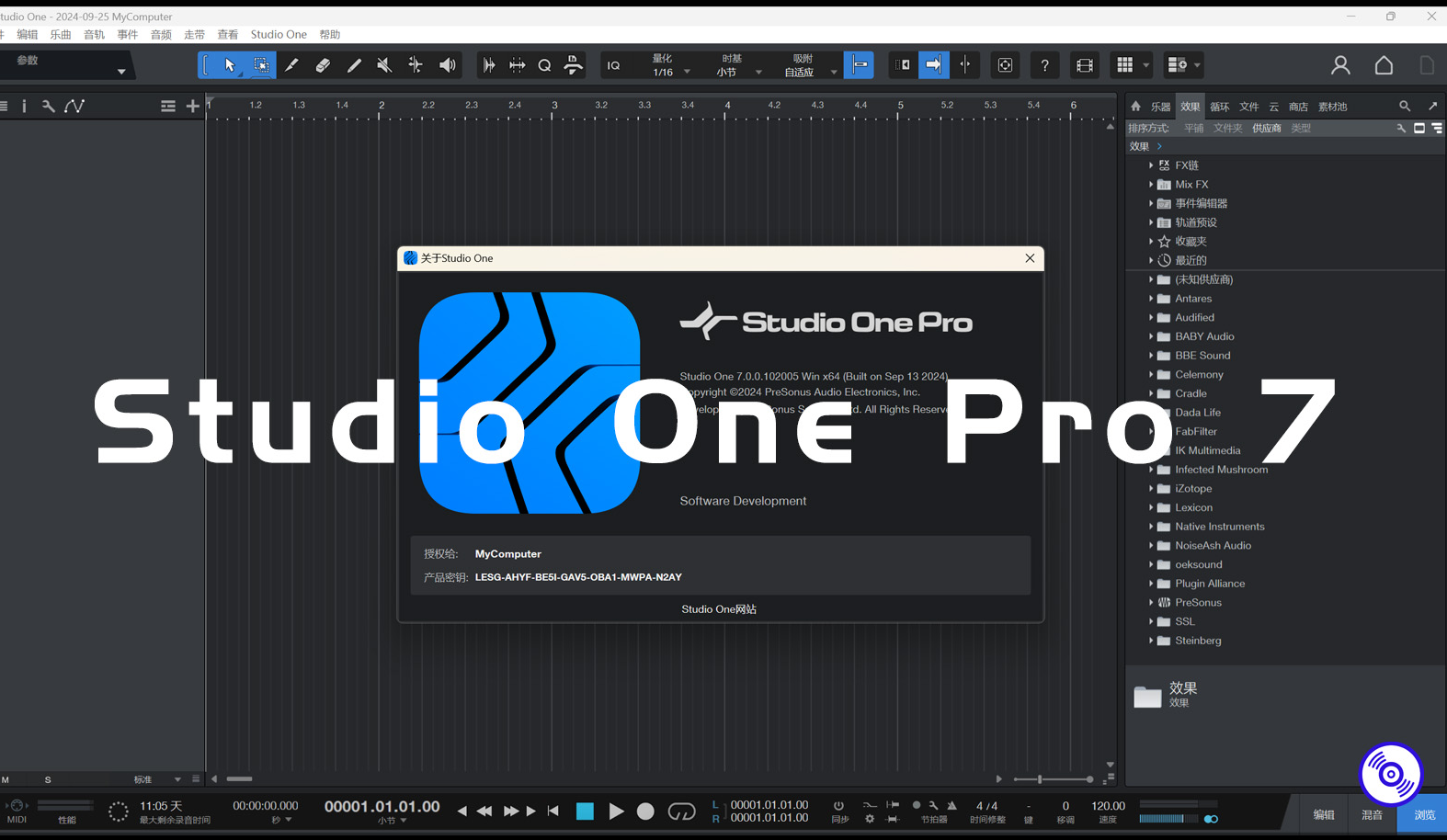This screenshot has width=1447, height=840.
Task: Click the 4 / 4 time signature field
Action: pos(986,806)
